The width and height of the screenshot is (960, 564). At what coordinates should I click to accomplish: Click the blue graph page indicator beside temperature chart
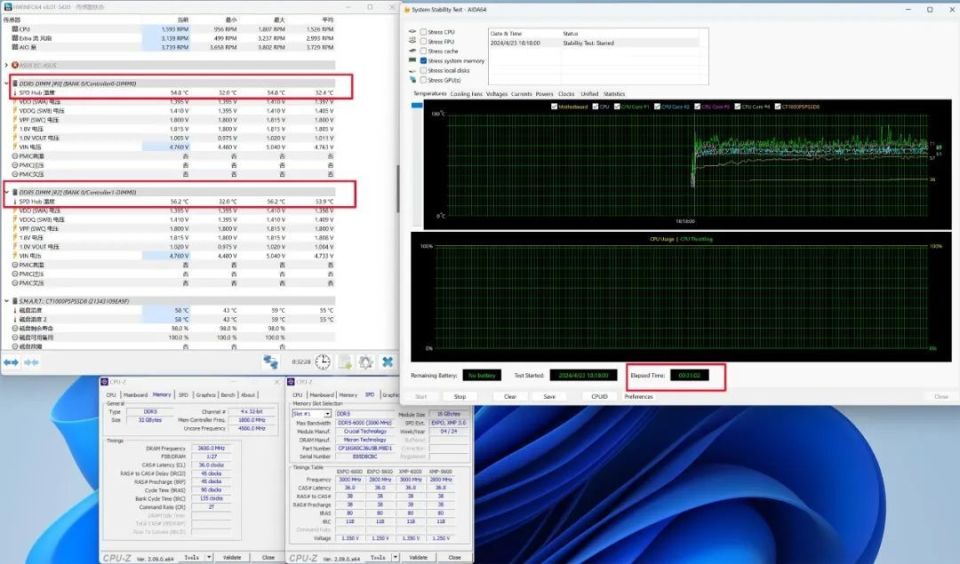tap(417, 106)
